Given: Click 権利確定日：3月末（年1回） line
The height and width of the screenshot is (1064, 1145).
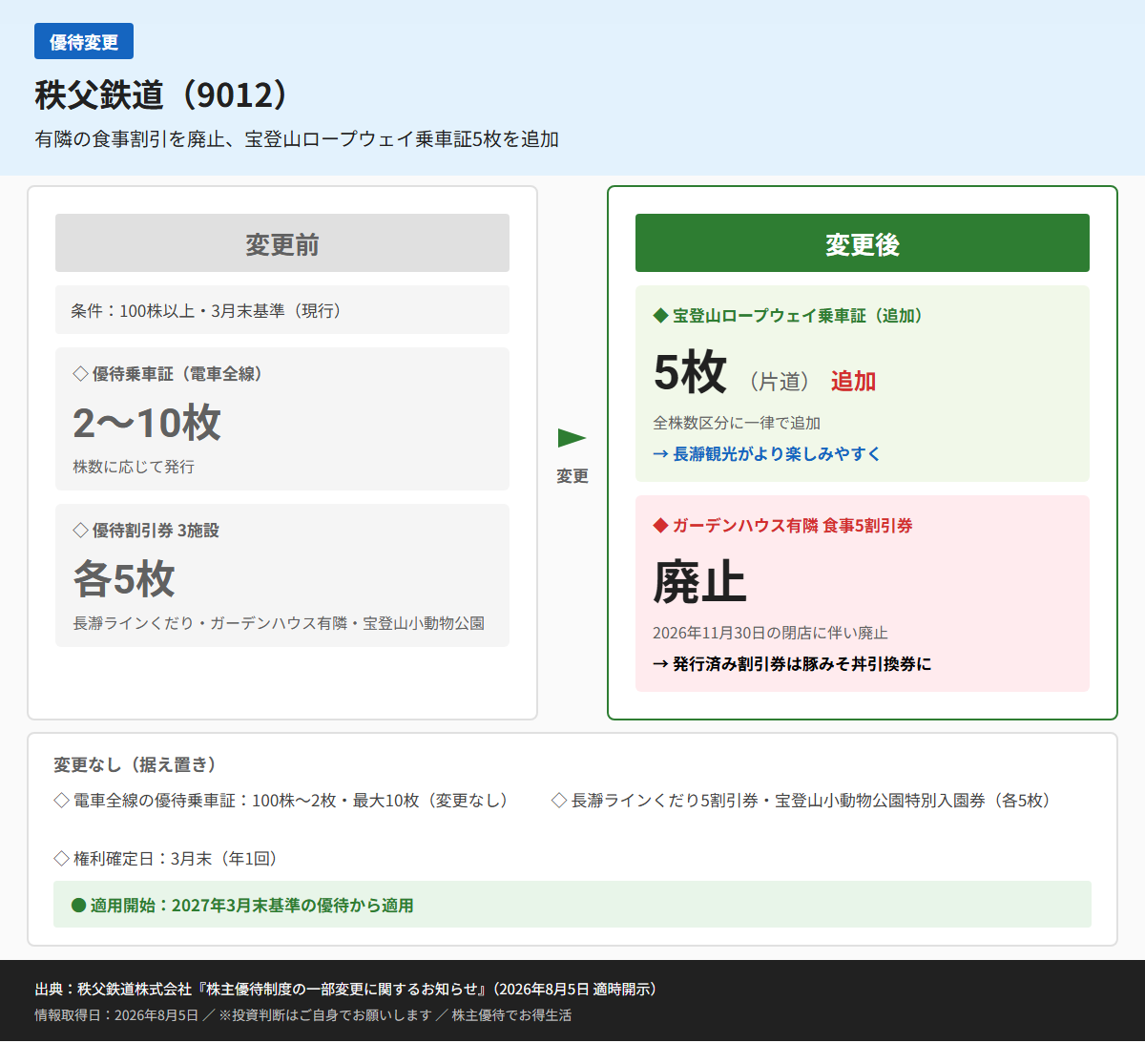Looking at the screenshot, I should [166, 859].
